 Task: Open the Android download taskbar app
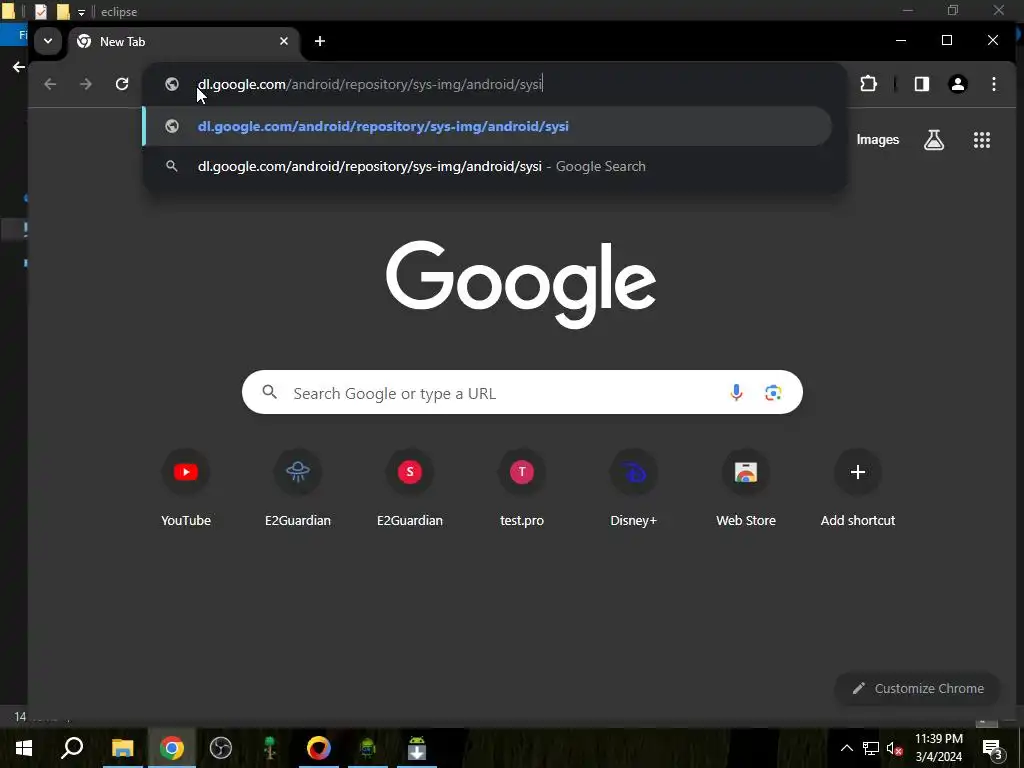point(417,748)
